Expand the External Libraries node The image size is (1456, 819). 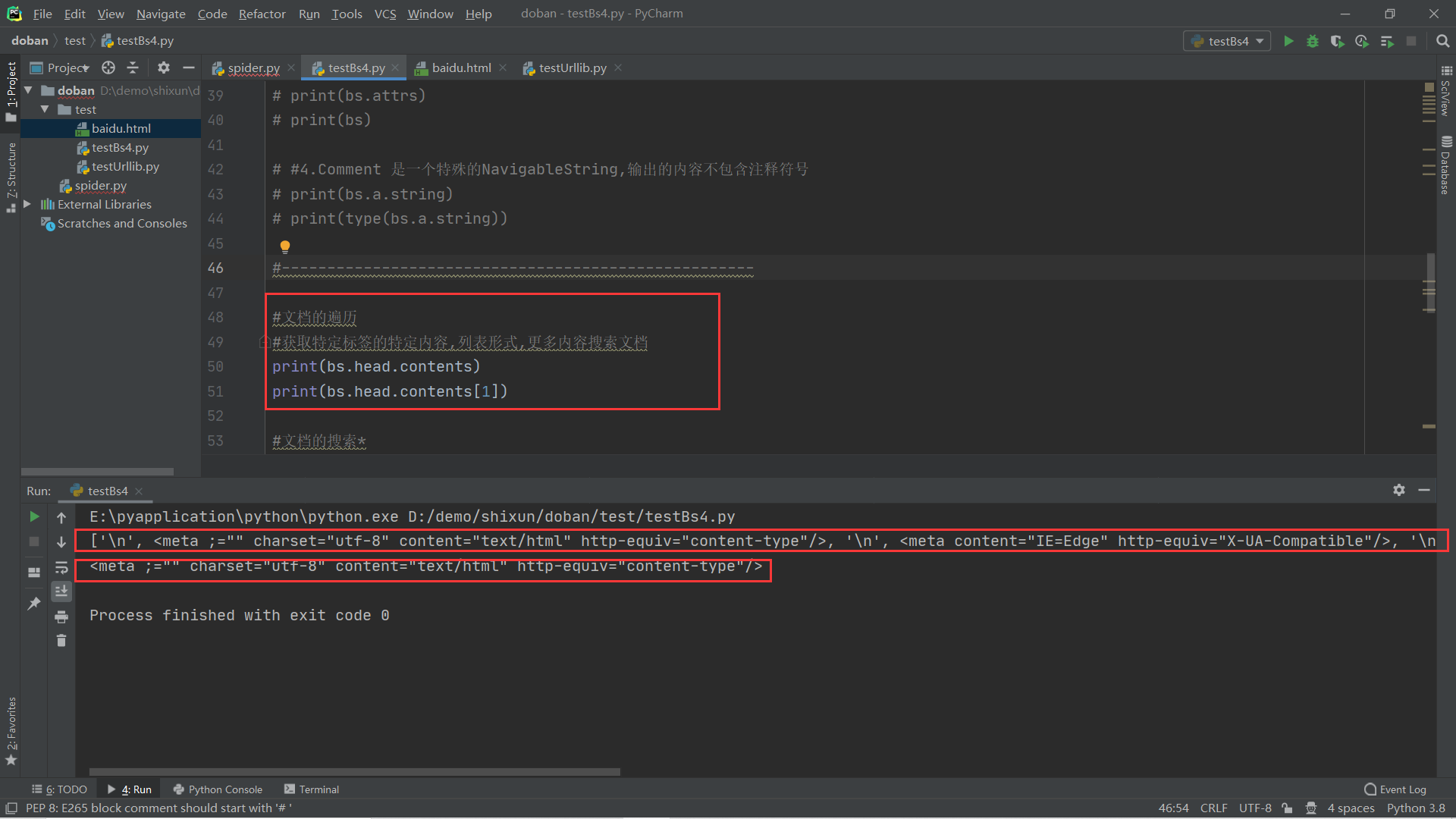point(27,204)
